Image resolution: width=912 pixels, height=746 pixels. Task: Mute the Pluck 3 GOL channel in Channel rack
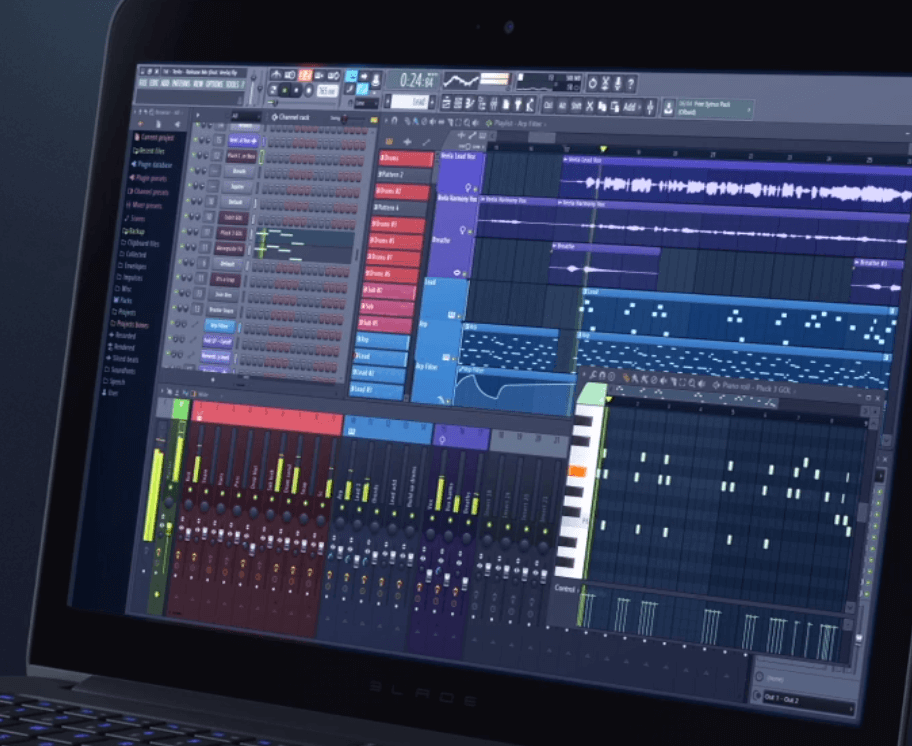(184, 231)
